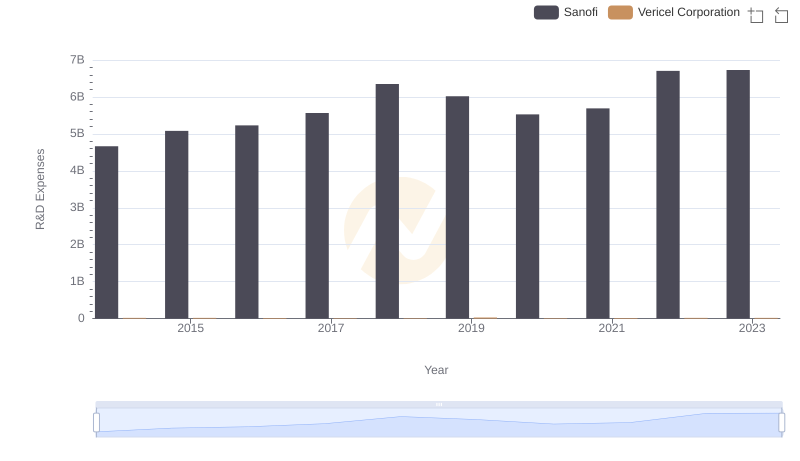Click the 0 y-axis label
This screenshot has width=800, height=461.
81,318
